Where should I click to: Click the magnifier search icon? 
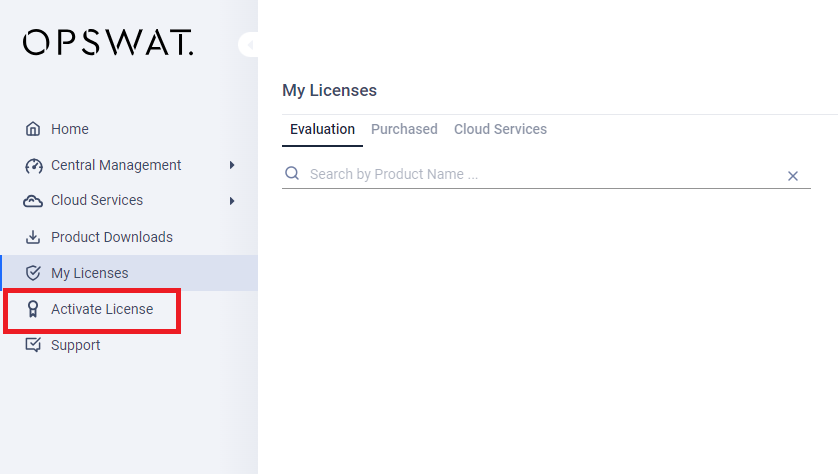click(x=292, y=173)
